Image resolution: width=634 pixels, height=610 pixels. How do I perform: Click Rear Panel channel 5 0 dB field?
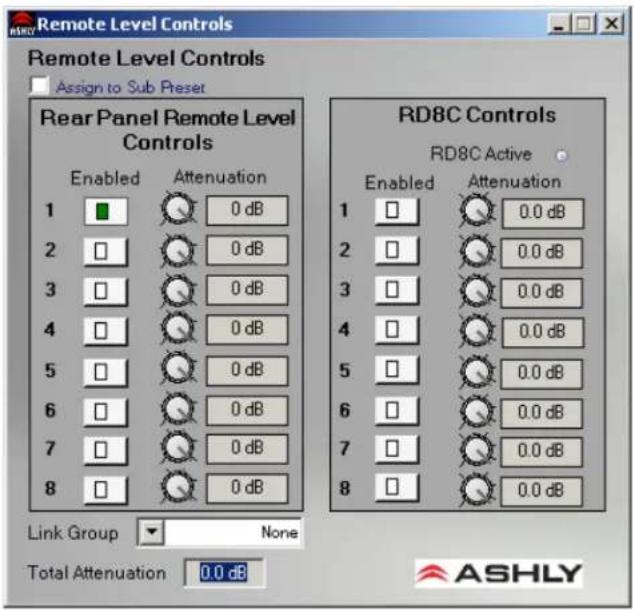coord(247,371)
